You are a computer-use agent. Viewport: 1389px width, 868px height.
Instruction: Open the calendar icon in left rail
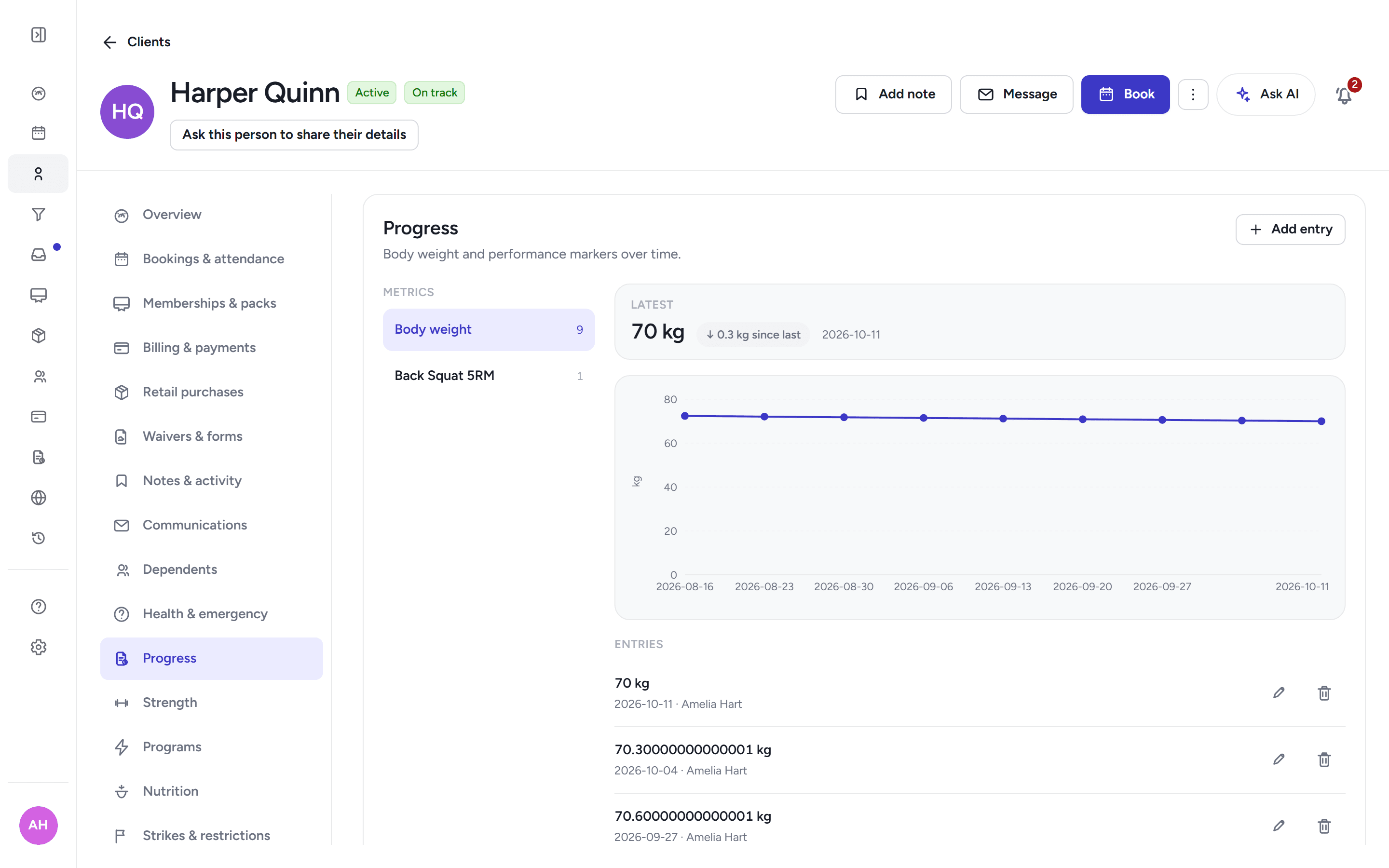[39, 133]
